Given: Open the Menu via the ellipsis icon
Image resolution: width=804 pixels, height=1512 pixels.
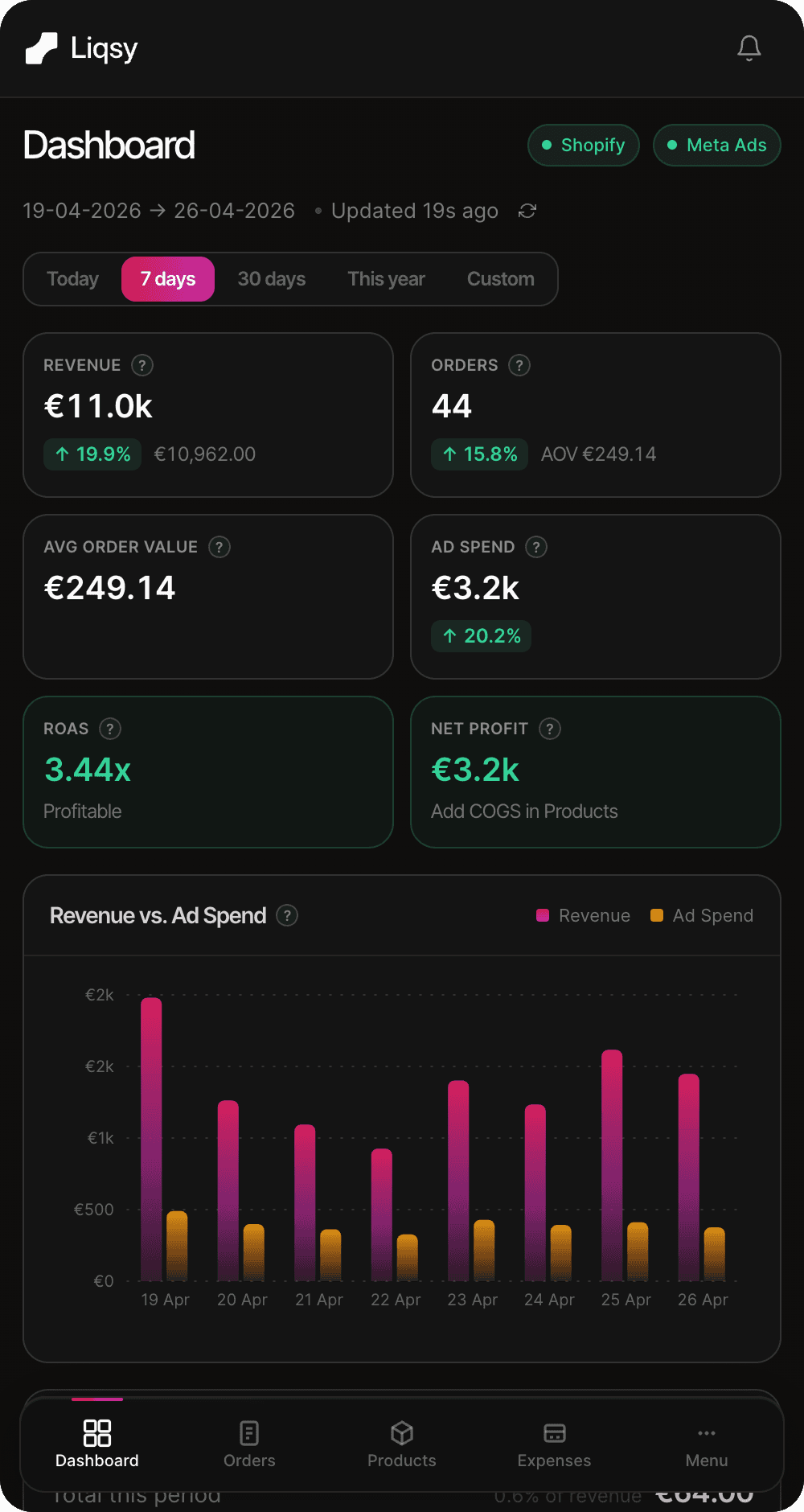Looking at the screenshot, I should coord(707,1444).
